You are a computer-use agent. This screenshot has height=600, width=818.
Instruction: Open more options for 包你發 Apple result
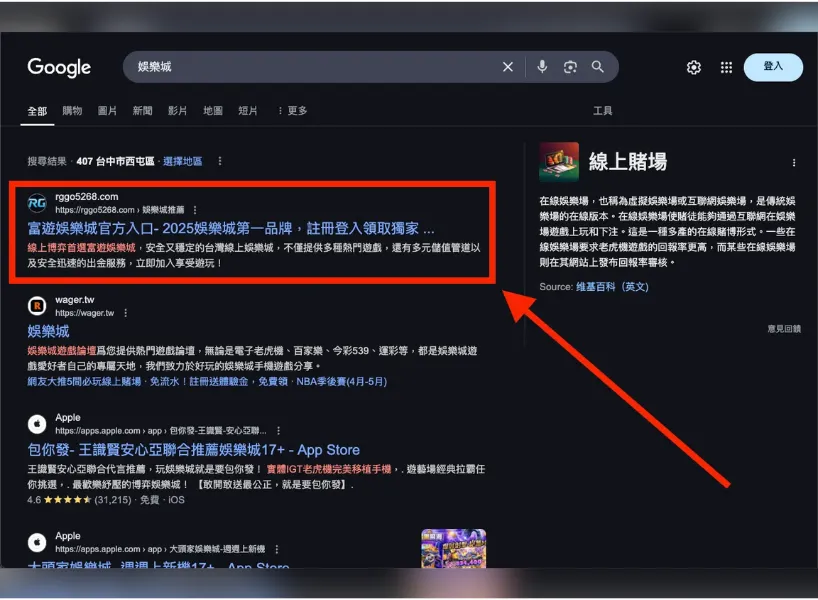click(x=279, y=430)
